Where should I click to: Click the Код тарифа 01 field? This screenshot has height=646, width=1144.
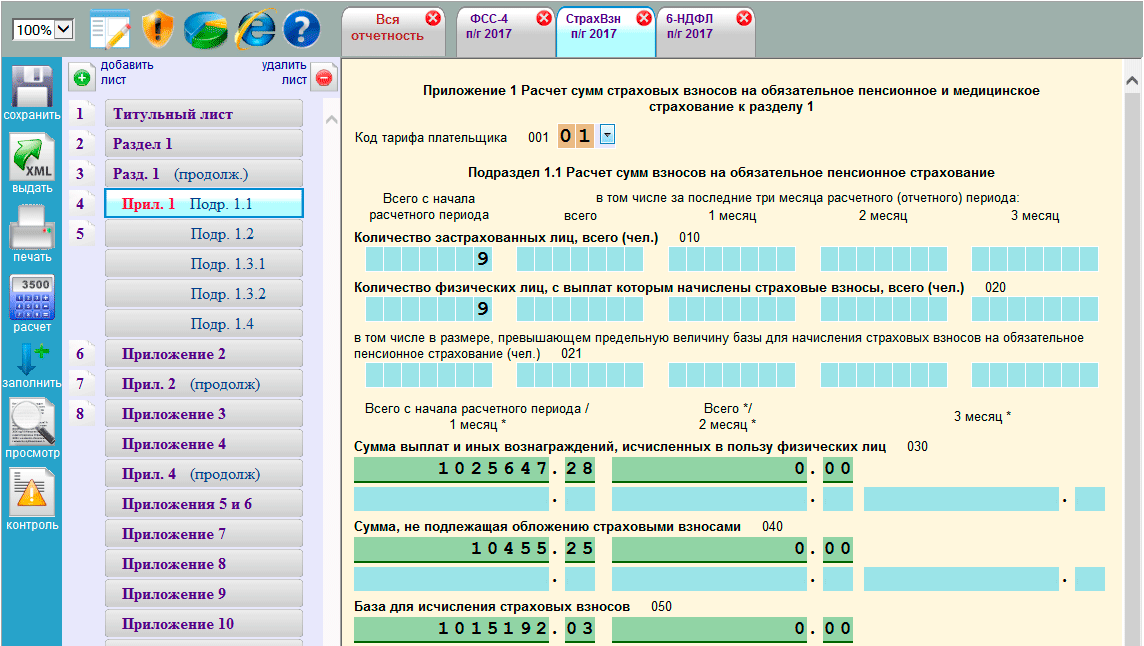576,136
